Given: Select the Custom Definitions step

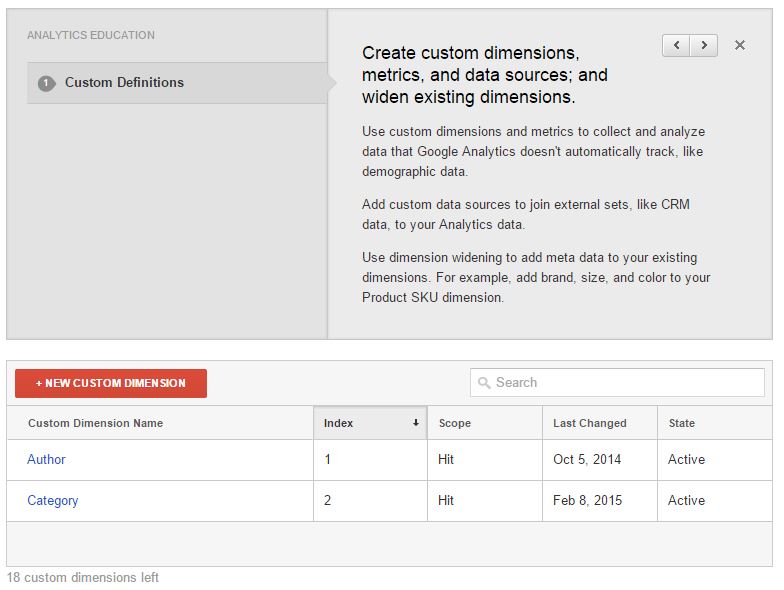Looking at the screenshot, I should pyautogui.click(x=124, y=83).
